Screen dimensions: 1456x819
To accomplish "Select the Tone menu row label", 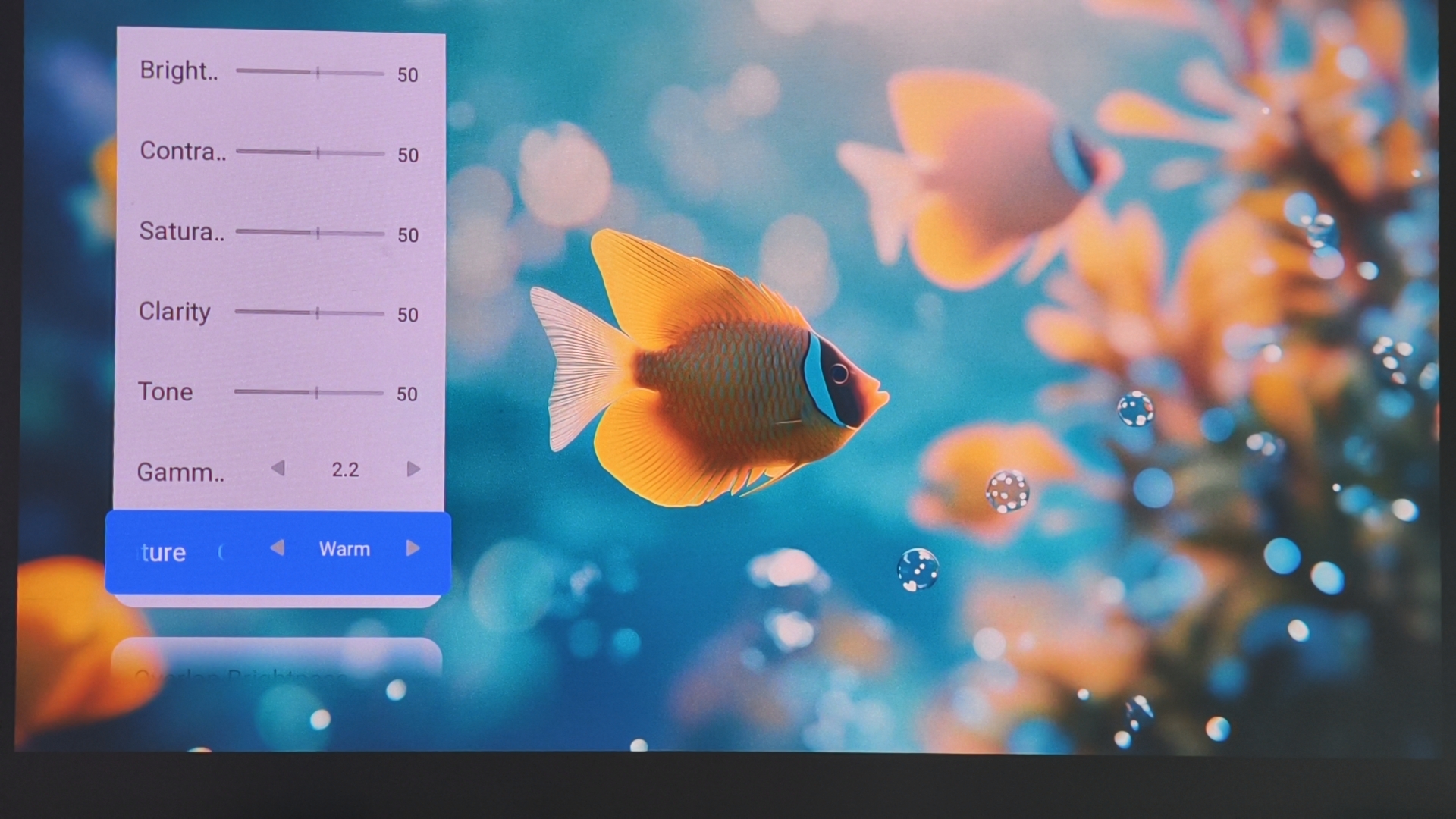I will click(x=165, y=392).
